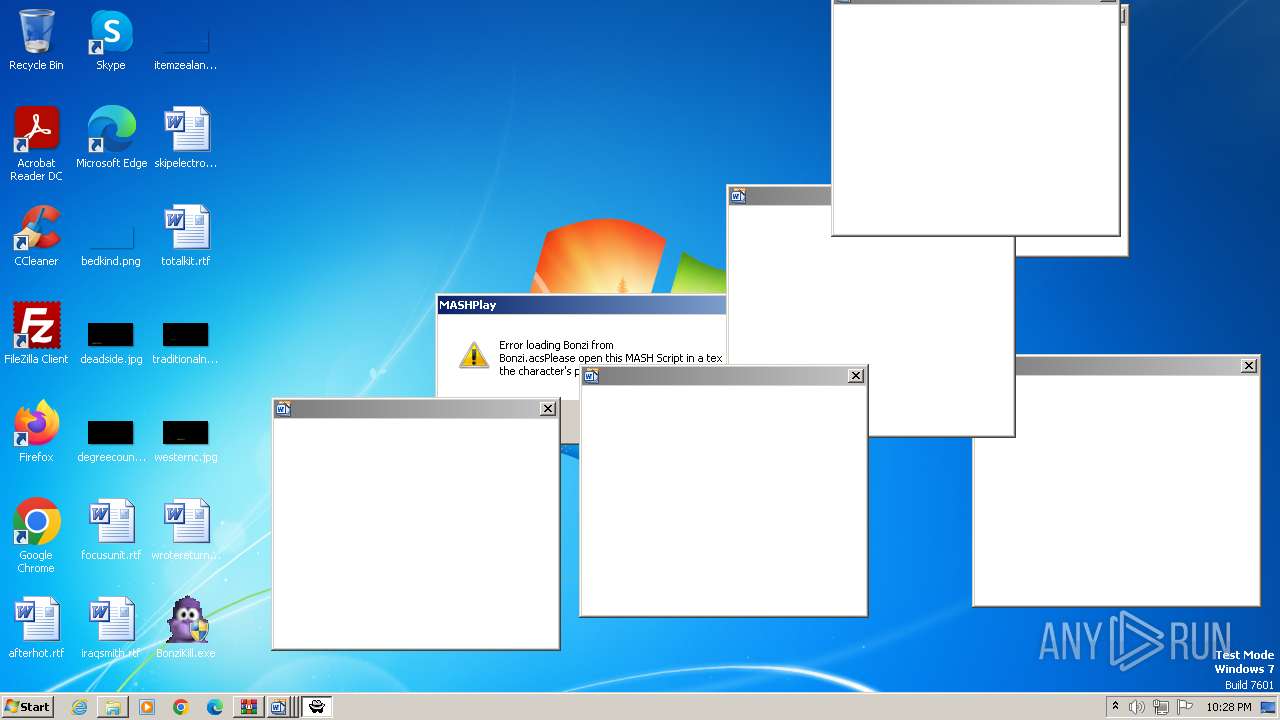Open Windows Explorer folder on taskbar
This screenshot has width=1280, height=720.
pos(113,707)
